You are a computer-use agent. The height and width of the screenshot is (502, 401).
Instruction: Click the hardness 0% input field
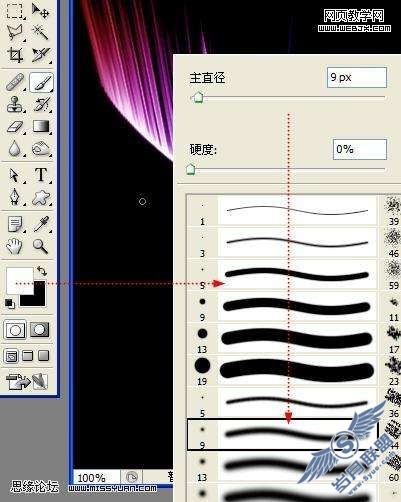coord(360,149)
